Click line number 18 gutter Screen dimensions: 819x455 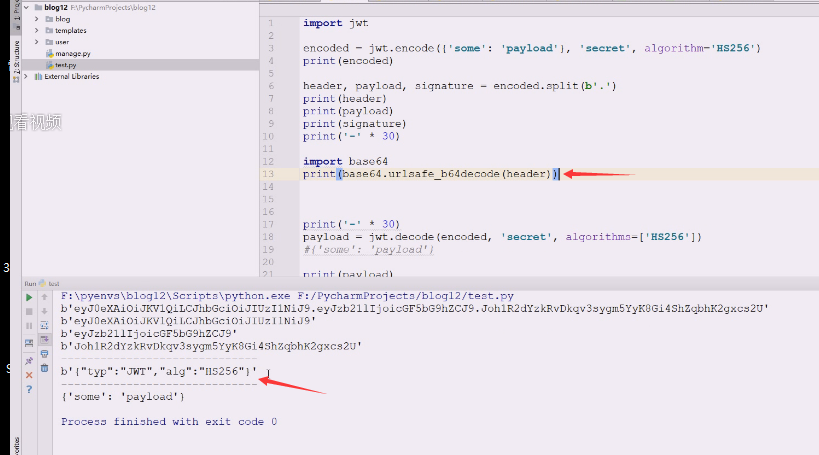pos(268,237)
